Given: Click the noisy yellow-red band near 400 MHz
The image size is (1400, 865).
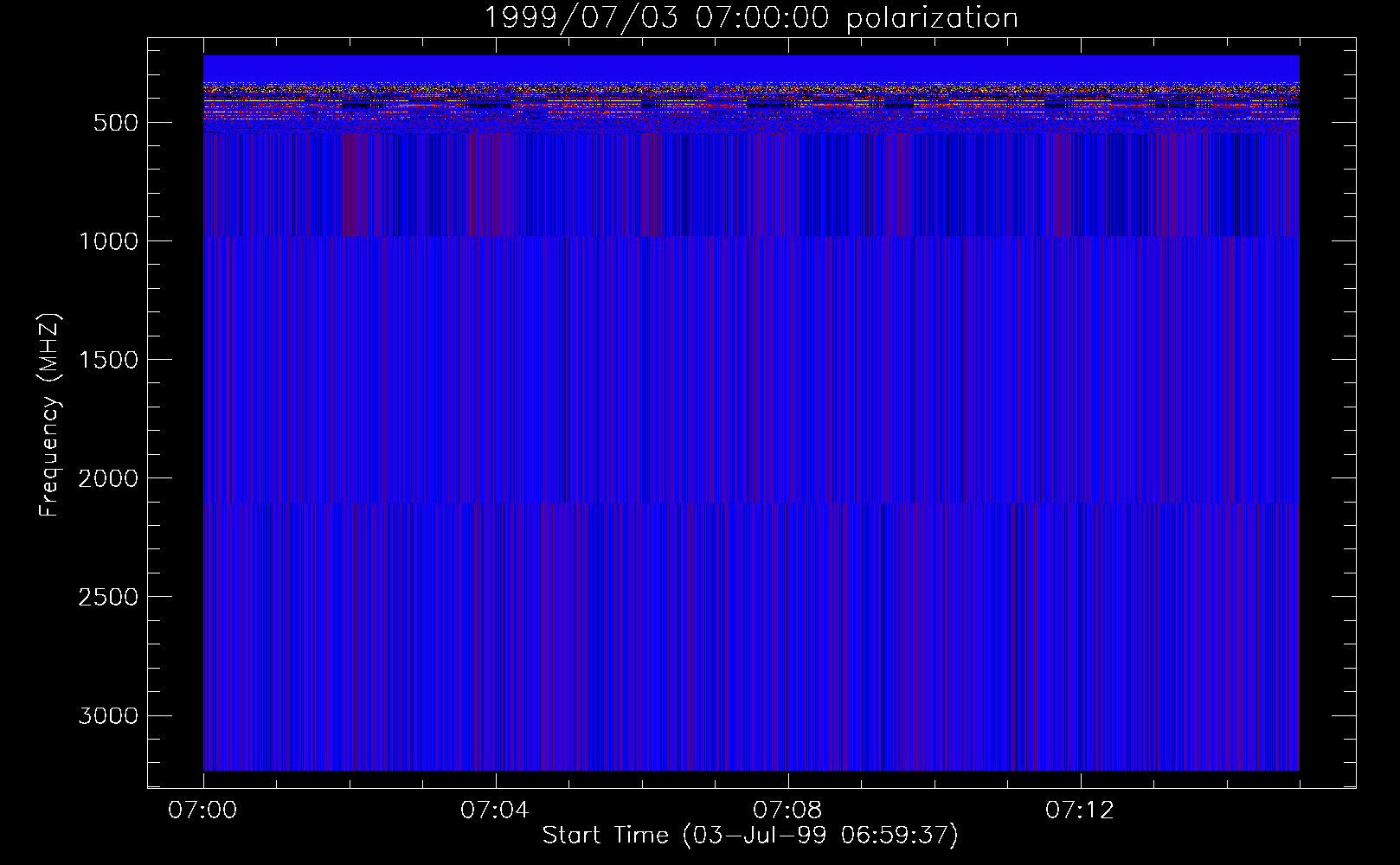Looking at the screenshot, I should tap(751, 99).
